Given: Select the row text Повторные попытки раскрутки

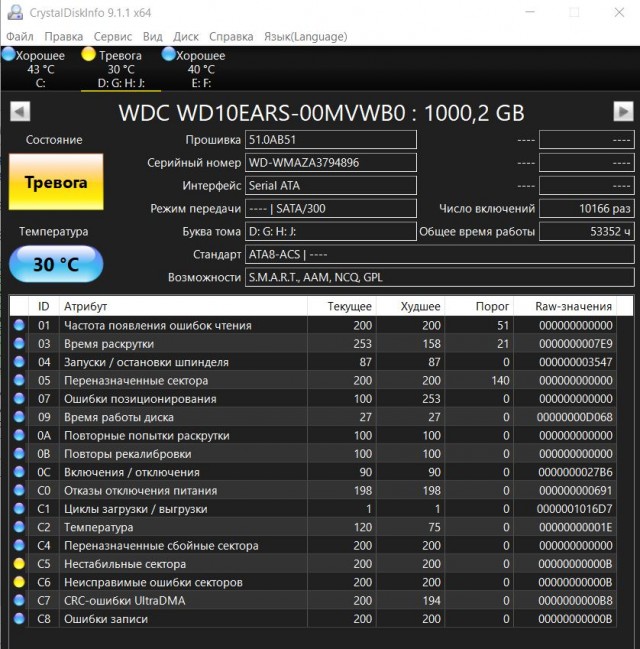Looking at the screenshot, I should [x=147, y=435].
